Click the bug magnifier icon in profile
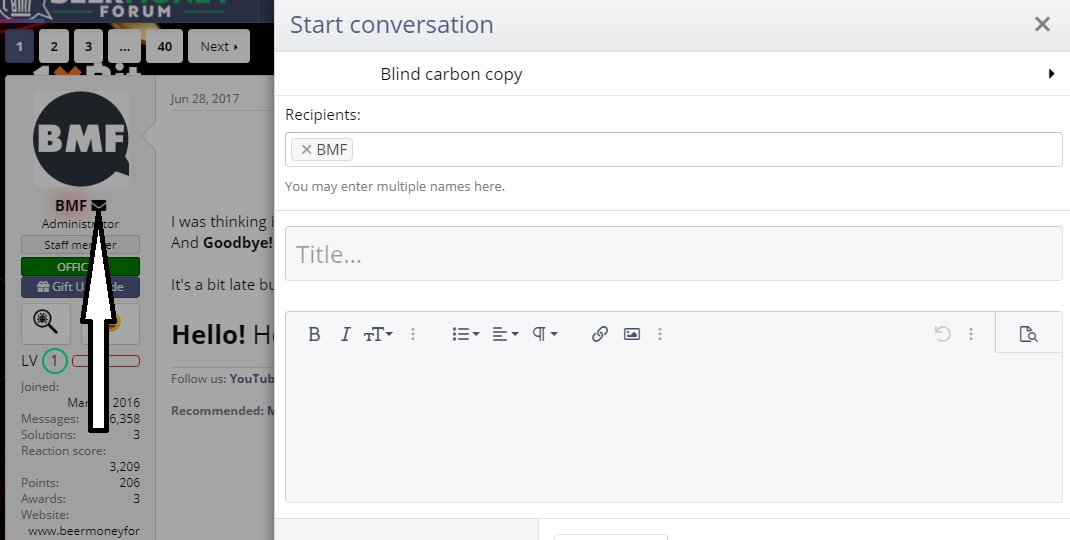 [46, 322]
